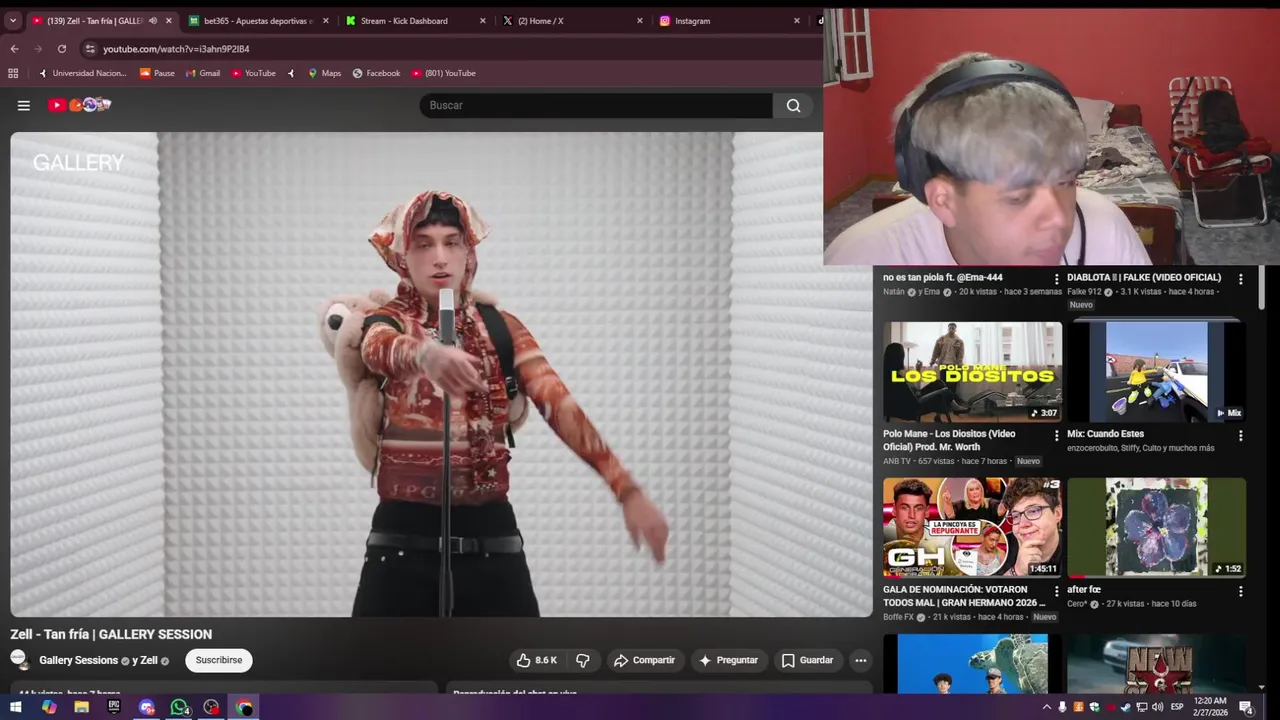The width and height of the screenshot is (1280, 720).
Task: Switch to the Instagram tab
Action: pos(729,20)
